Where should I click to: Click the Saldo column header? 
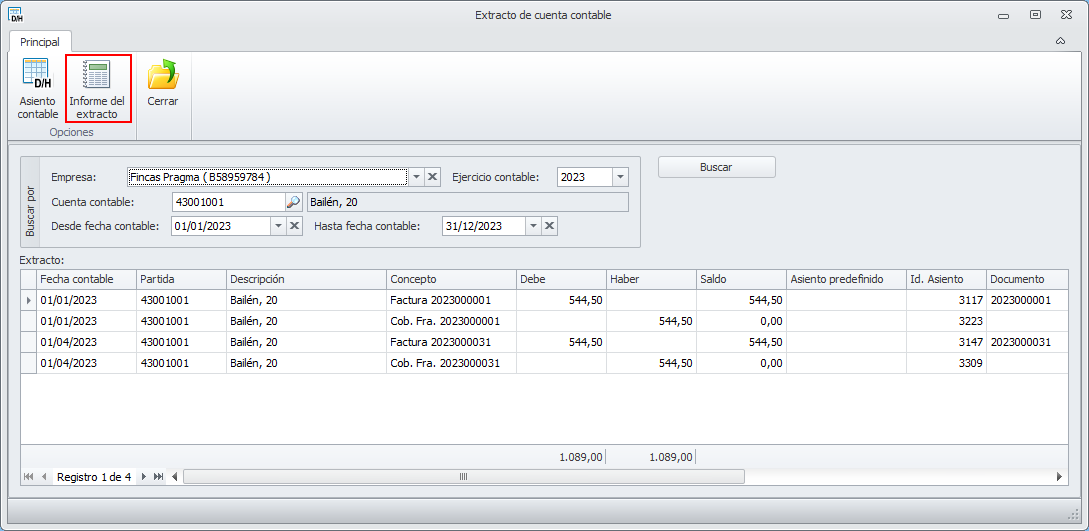[741, 279]
